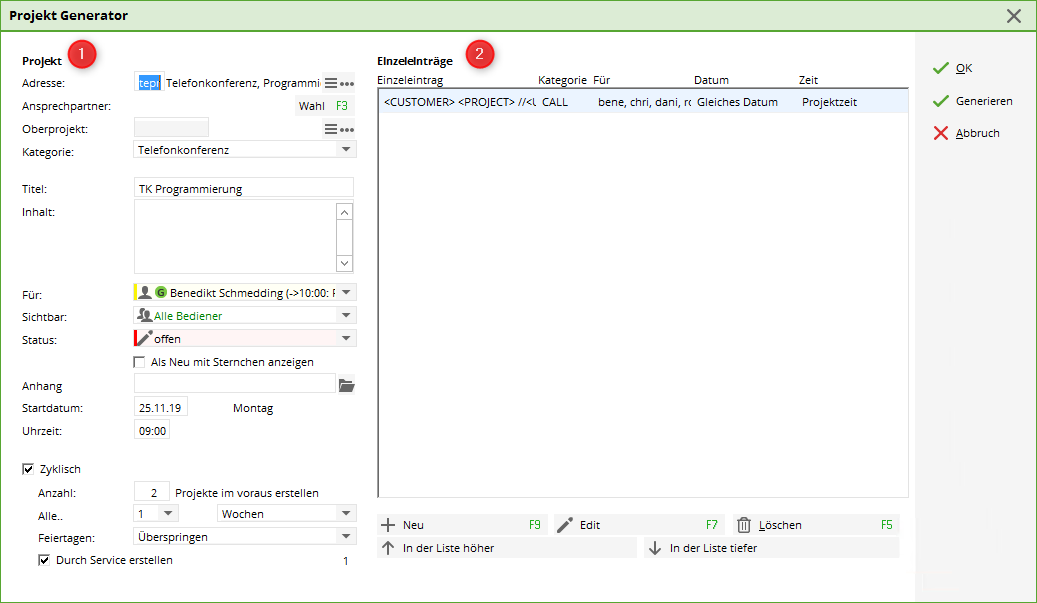1037x603 pixels.
Task: Open the Adresse list menu icon
Action: 331,83
